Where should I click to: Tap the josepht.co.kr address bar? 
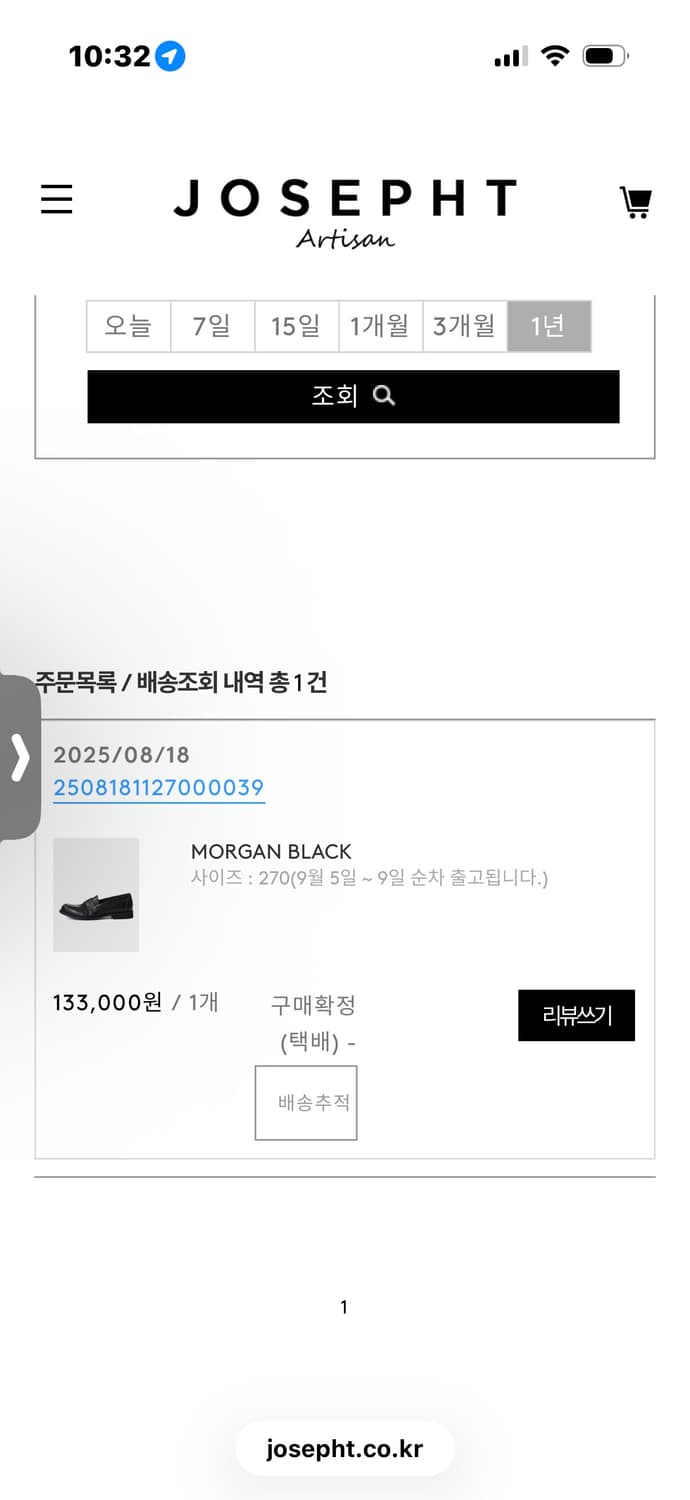(x=345, y=1447)
